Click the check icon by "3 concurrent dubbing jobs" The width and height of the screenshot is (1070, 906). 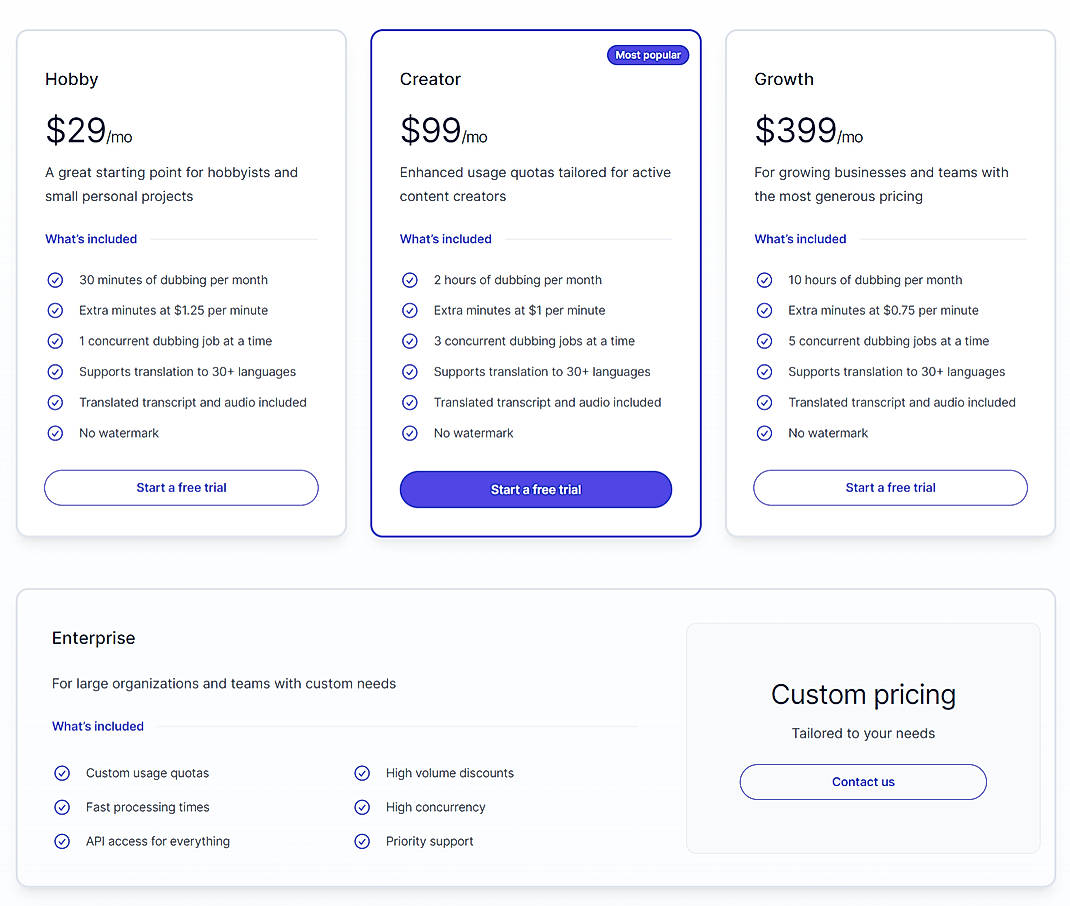click(x=410, y=341)
